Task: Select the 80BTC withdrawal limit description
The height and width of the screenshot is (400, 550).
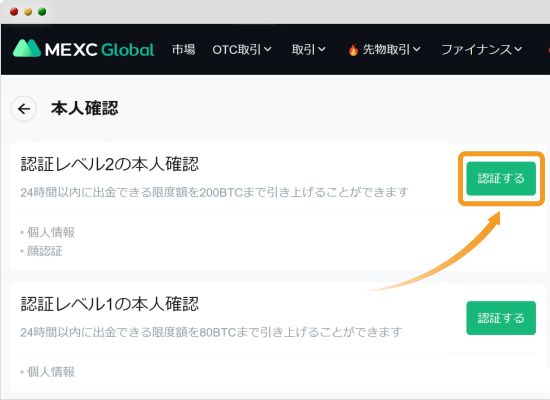Action: coord(211,332)
